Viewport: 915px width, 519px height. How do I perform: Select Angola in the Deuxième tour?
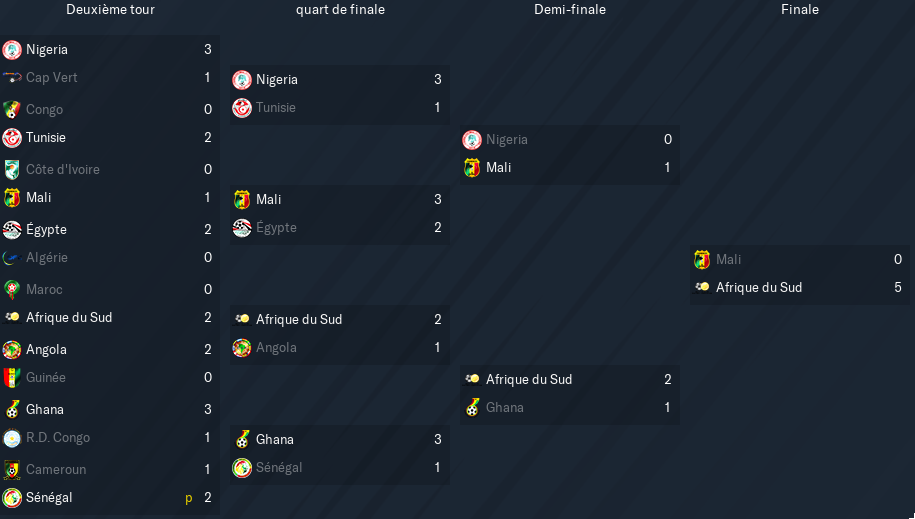46,350
